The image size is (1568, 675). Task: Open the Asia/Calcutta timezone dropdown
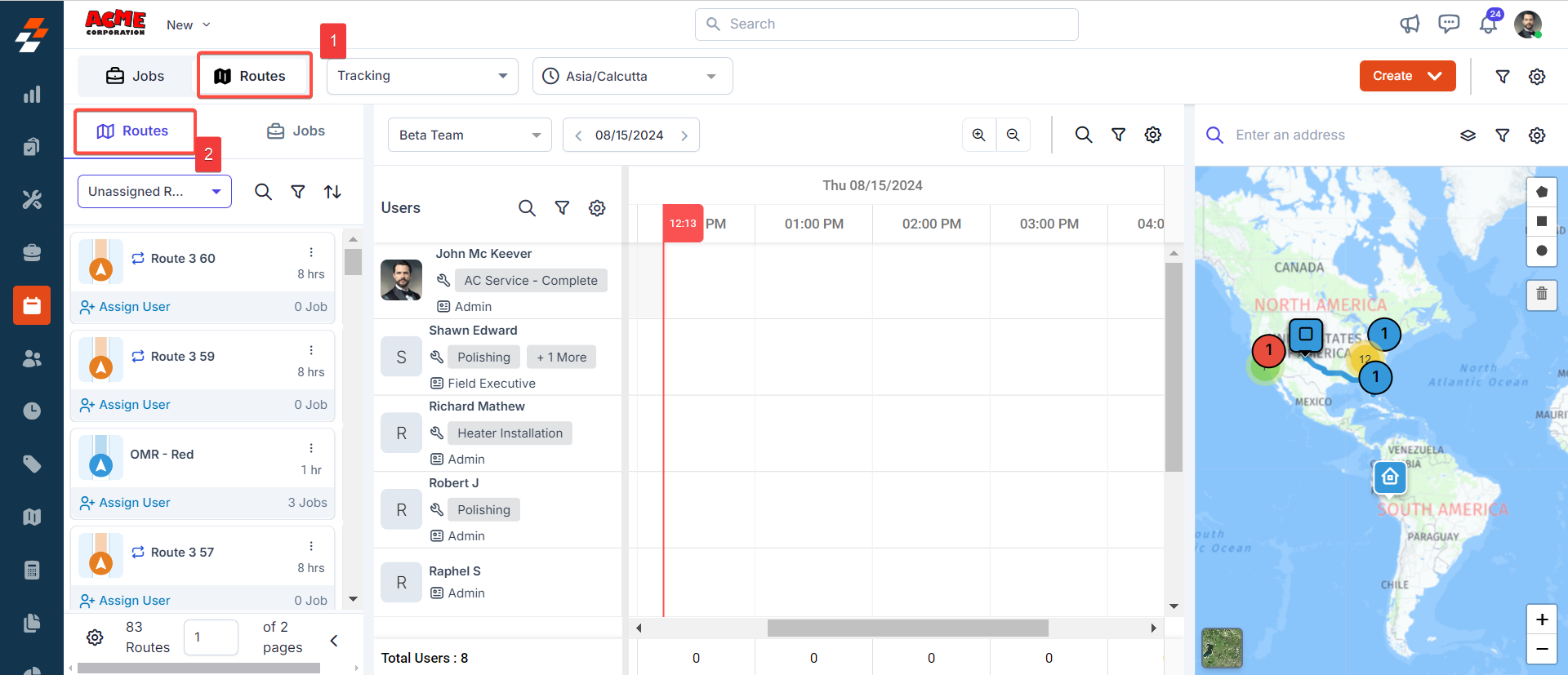(x=632, y=76)
